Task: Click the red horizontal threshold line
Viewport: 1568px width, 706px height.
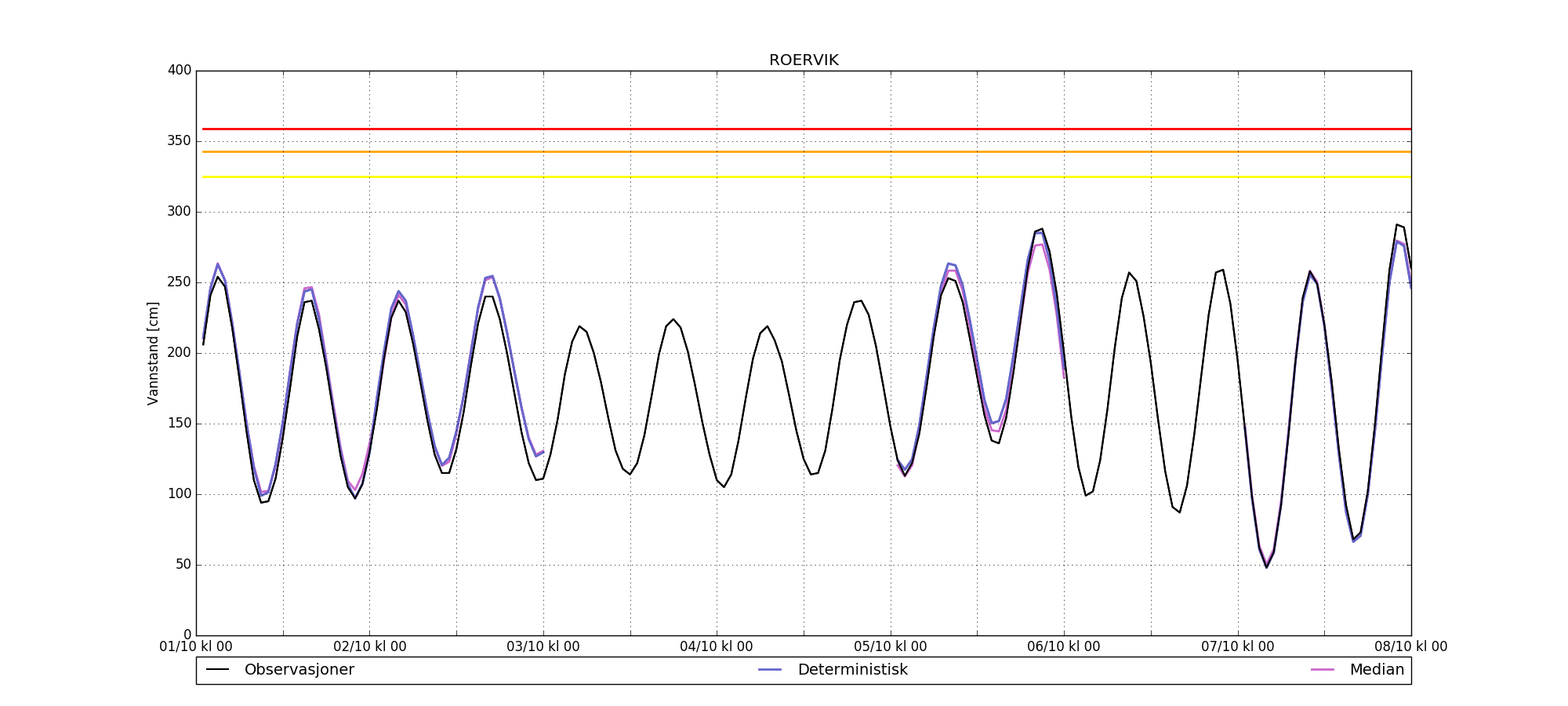Action: pyautogui.click(x=807, y=129)
